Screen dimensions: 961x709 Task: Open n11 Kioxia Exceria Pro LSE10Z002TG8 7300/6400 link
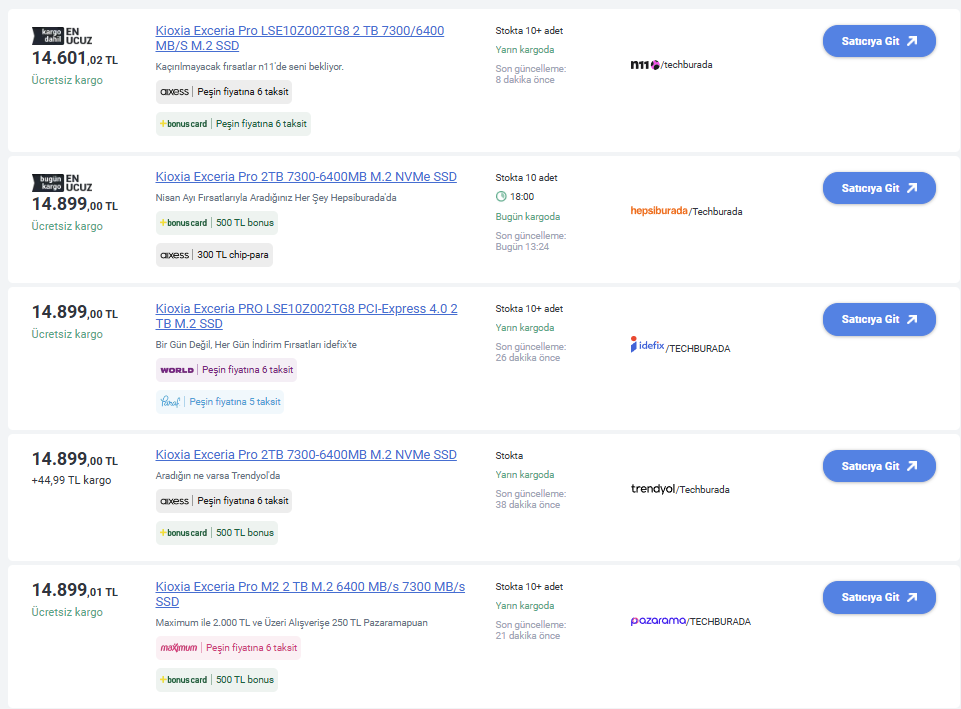point(300,38)
